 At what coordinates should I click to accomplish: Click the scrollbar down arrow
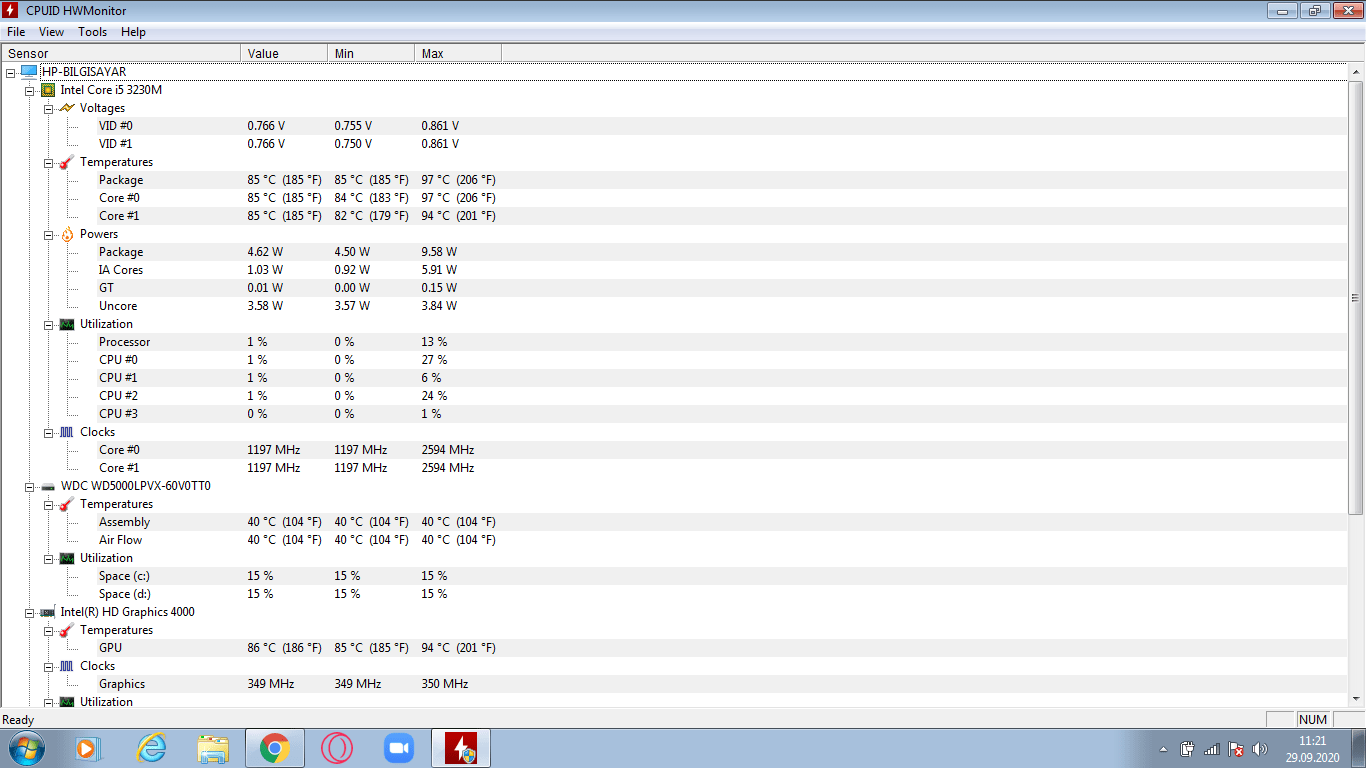(1356, 698)
